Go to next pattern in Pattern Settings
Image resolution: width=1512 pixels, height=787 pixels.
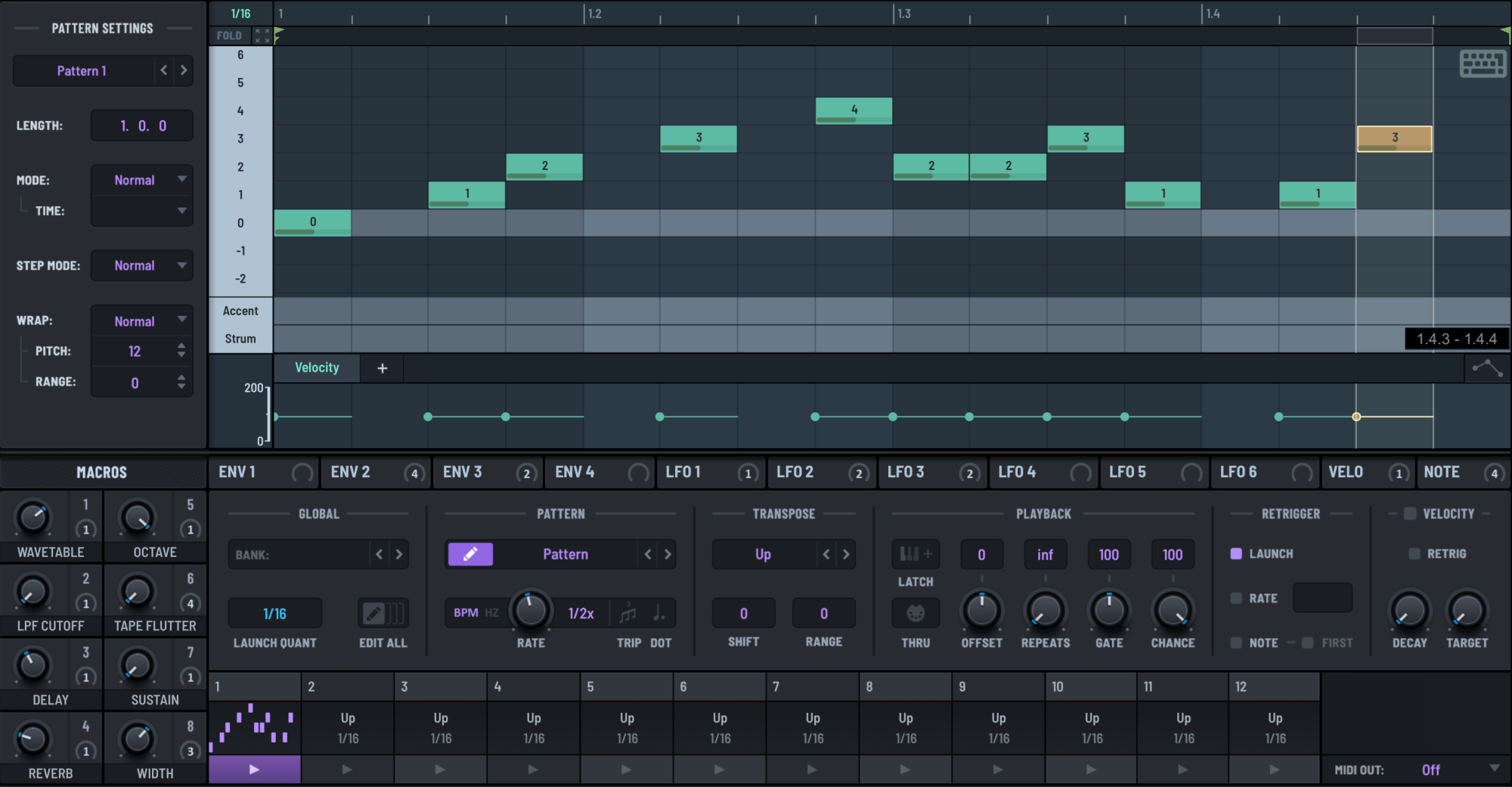coord(184,70)
